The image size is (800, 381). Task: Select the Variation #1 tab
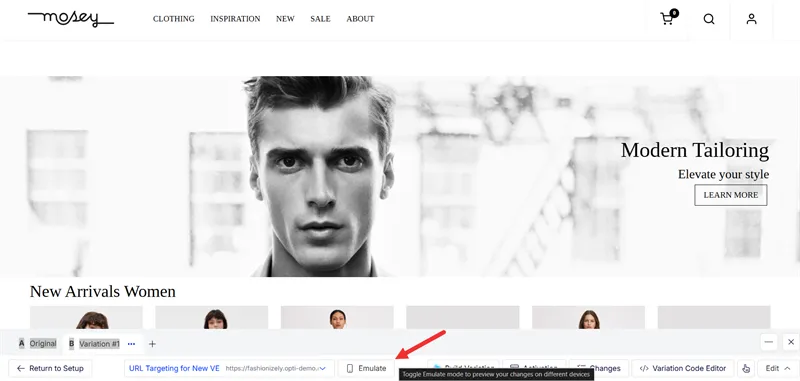coord(94,343)
